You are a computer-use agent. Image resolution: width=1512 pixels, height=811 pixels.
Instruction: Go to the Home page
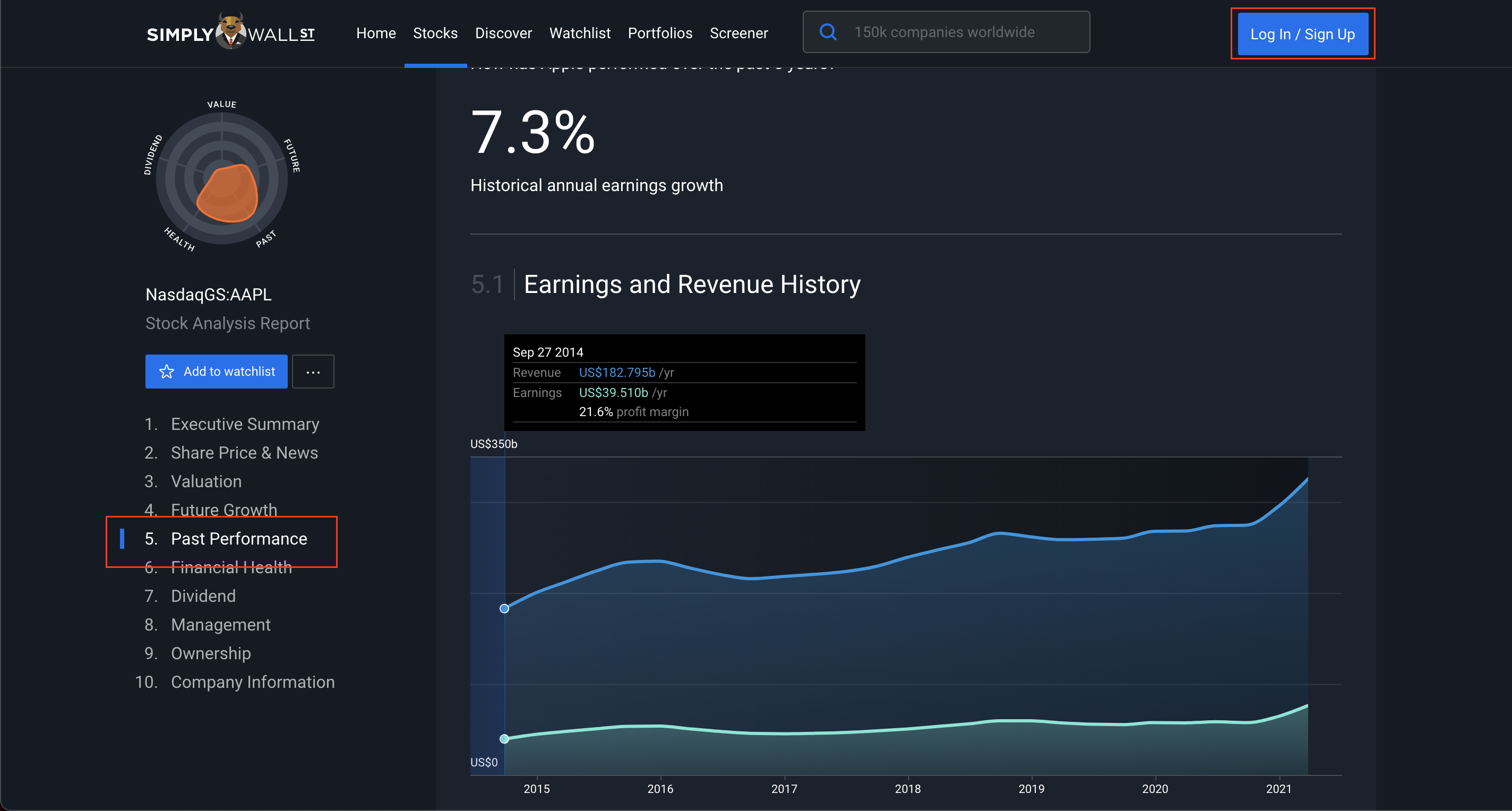click(376, 33)
